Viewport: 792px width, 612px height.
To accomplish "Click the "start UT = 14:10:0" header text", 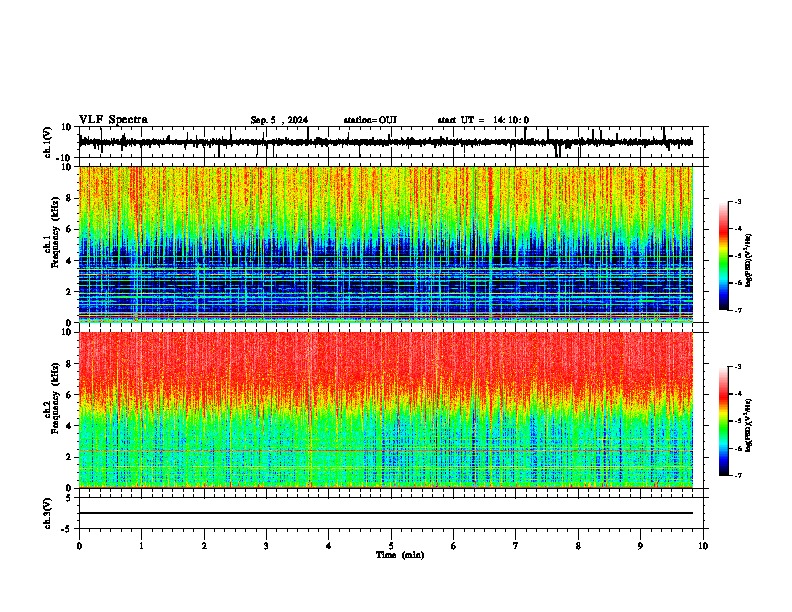I will [x=483, y=120].
